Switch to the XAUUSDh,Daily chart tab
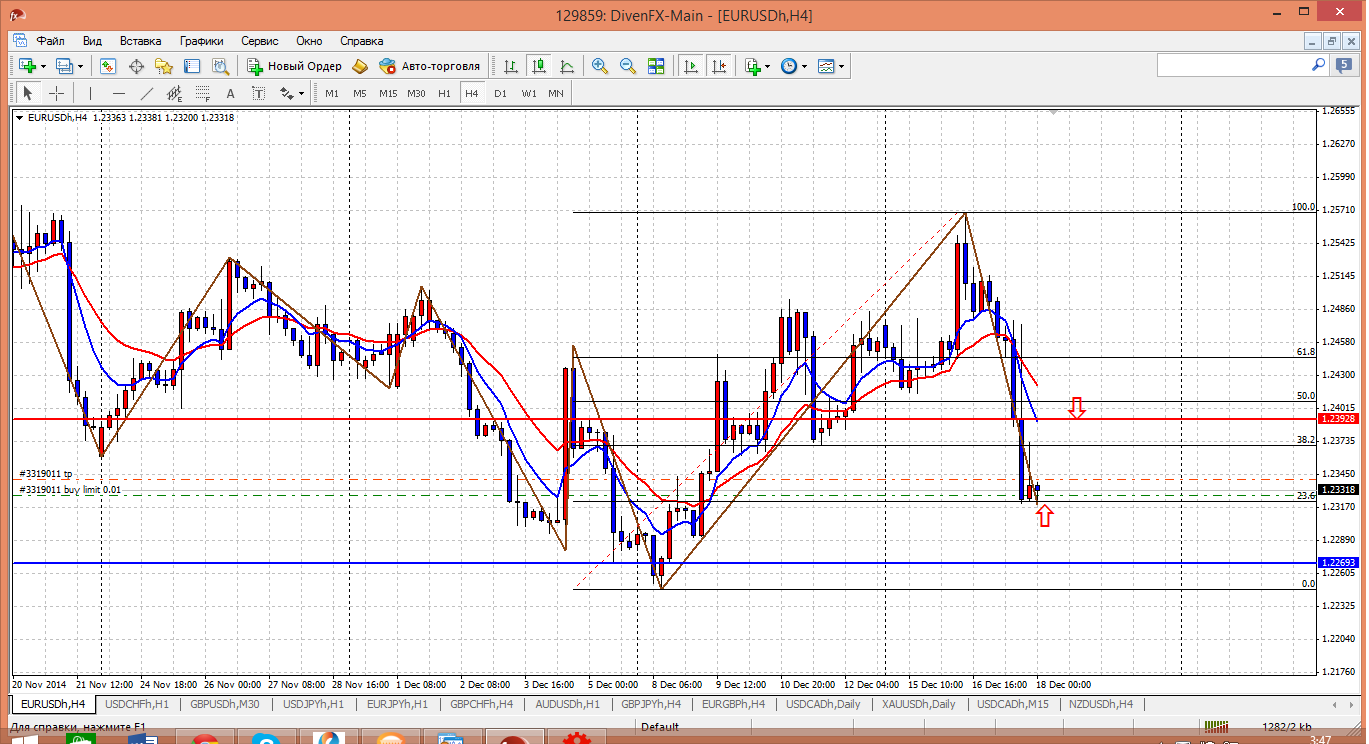The height and width of the screenshot is (744, 1369). [x=918, y=704]
